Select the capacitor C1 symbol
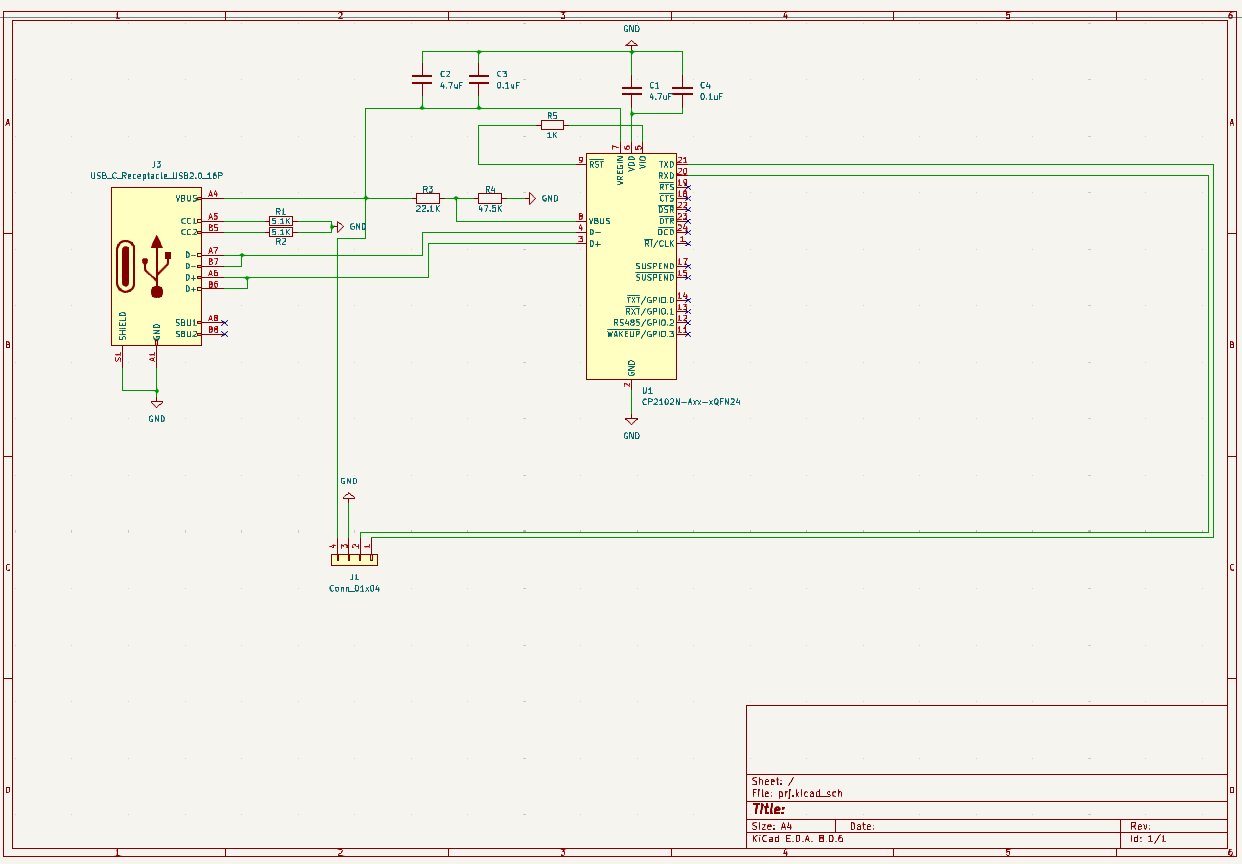 [x=631, y=90]
